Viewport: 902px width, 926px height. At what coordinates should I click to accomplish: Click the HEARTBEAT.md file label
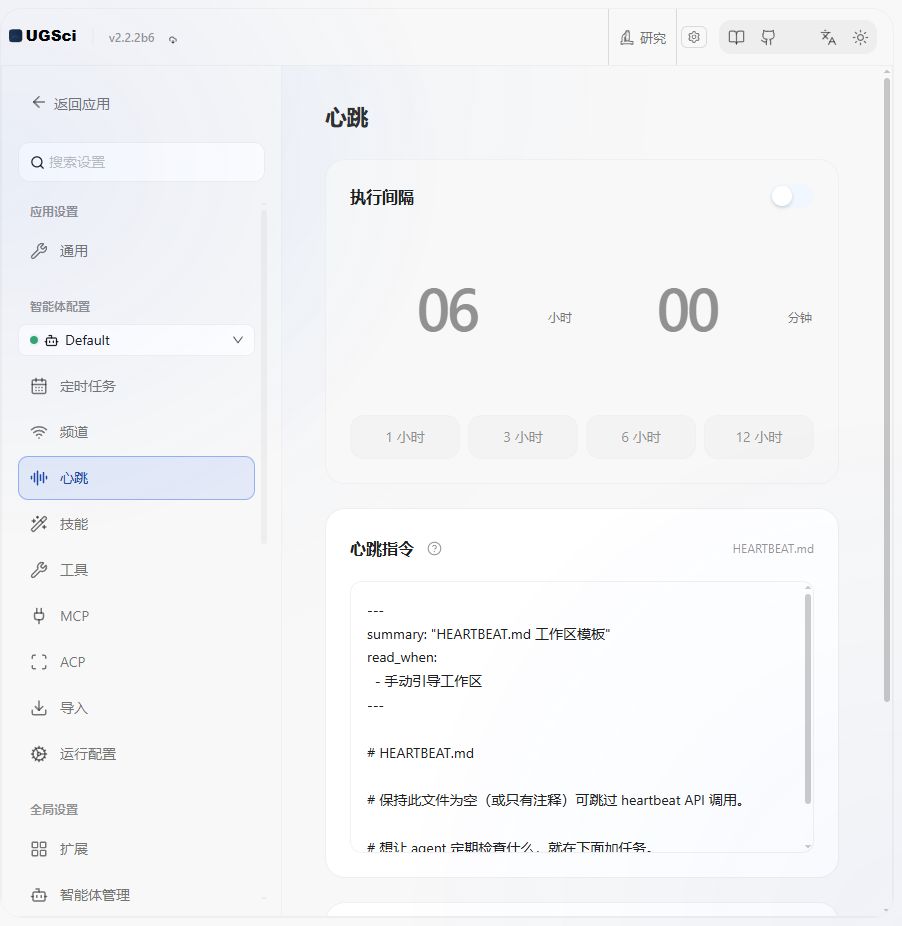(x=773, y=549)
